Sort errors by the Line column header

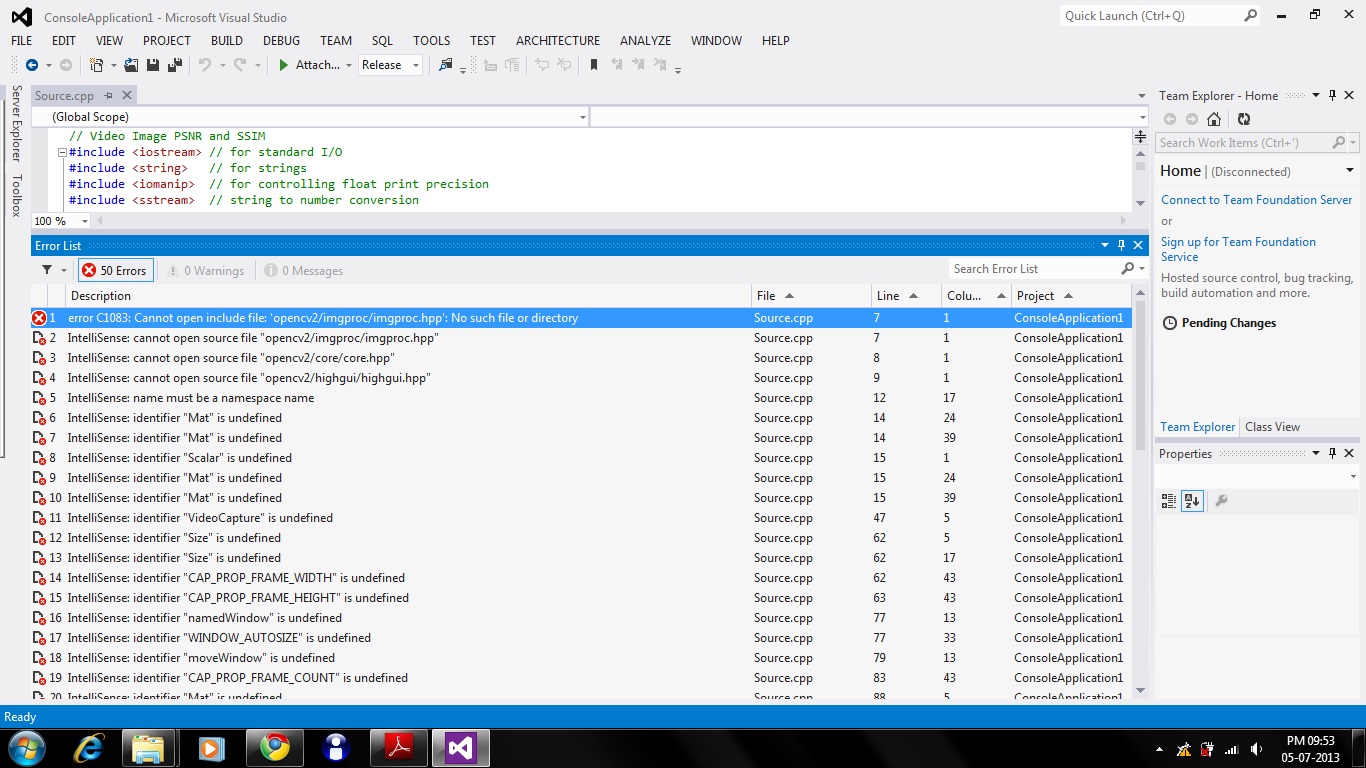tap(906, 296)
